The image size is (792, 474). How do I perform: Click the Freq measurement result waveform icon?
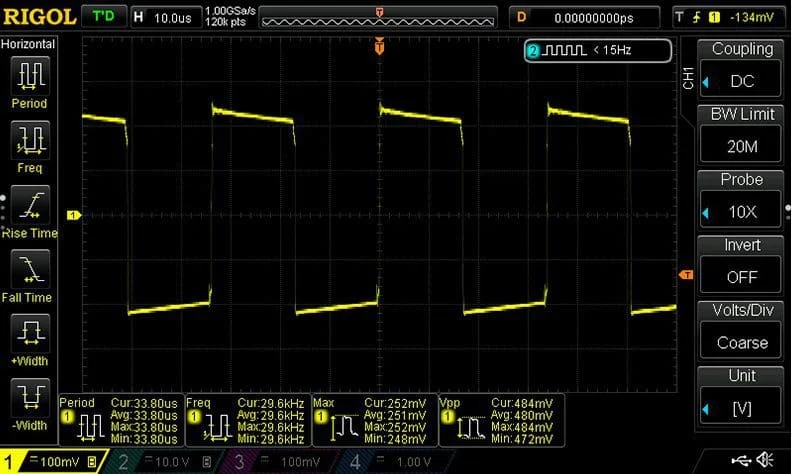(217, 428)
